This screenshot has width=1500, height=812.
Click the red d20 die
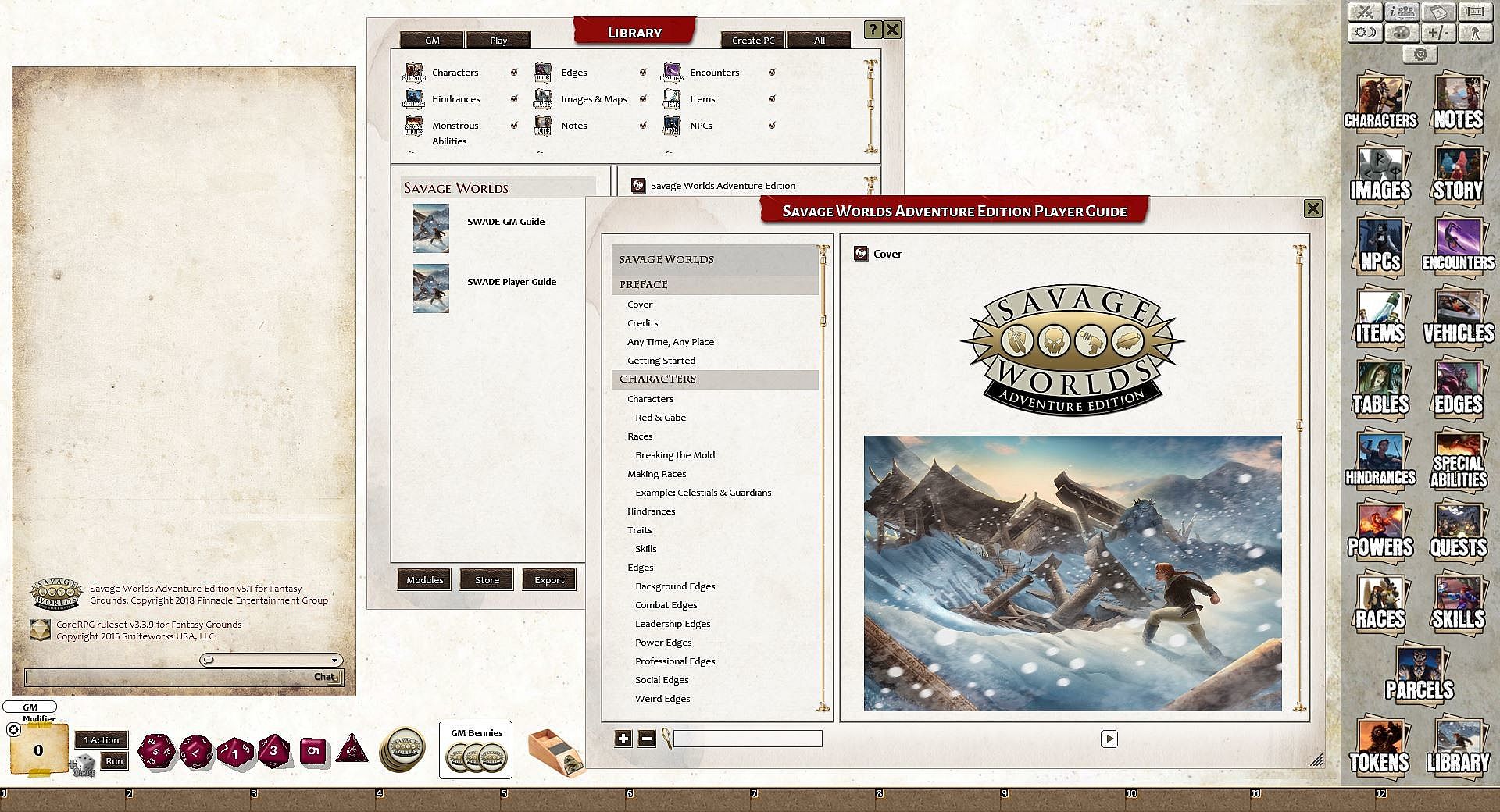[x=156, y=751]
